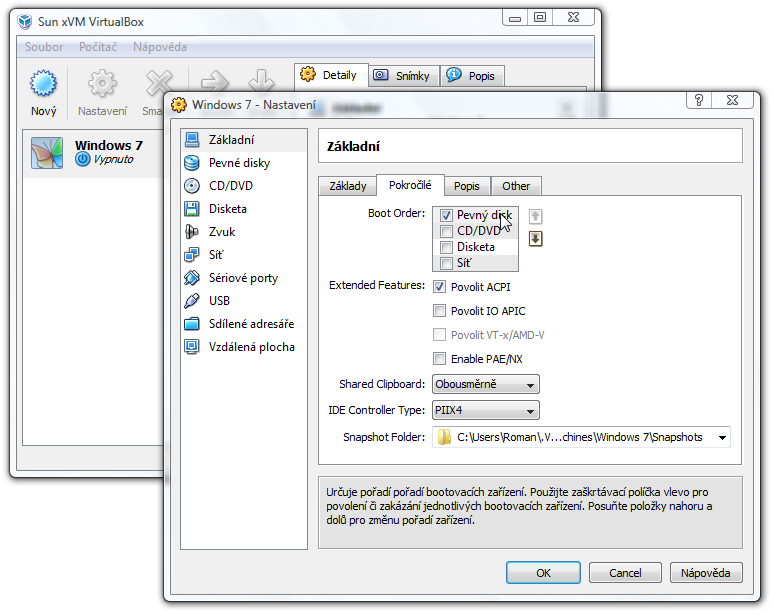Click the Nápověda button in dialog
This screenshot has height=613, width=773.
coord(705,573)
